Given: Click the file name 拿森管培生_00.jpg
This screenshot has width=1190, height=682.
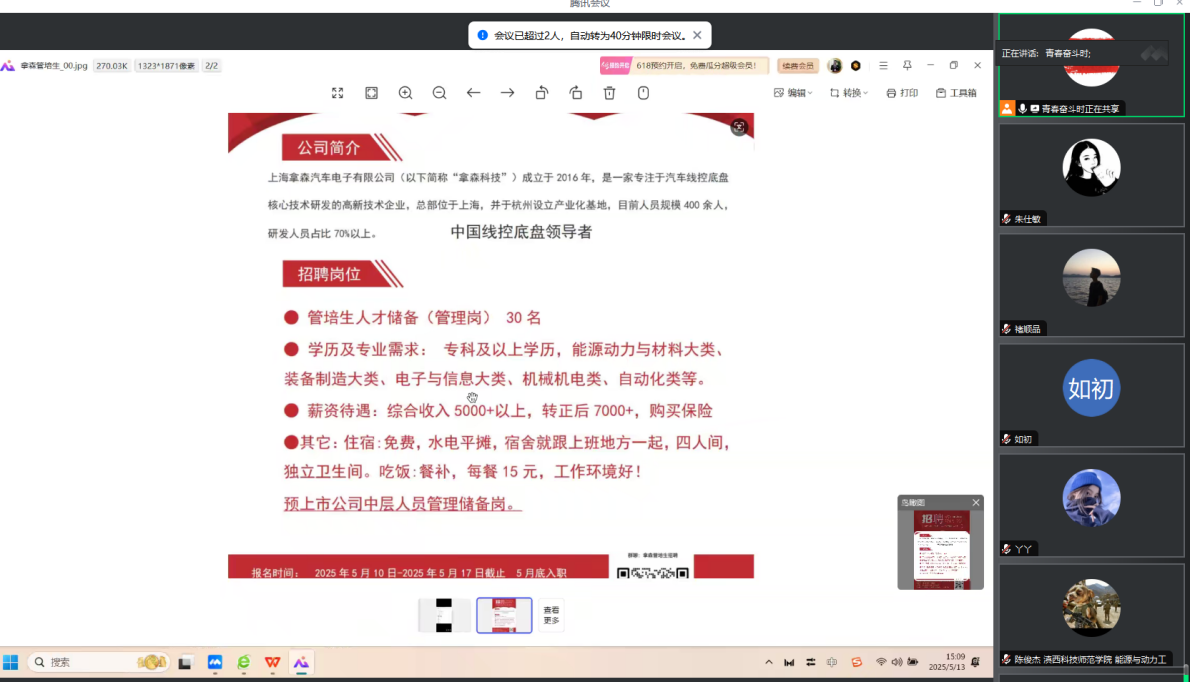Looking at the screenshot, I should click(x=54, y=66).
